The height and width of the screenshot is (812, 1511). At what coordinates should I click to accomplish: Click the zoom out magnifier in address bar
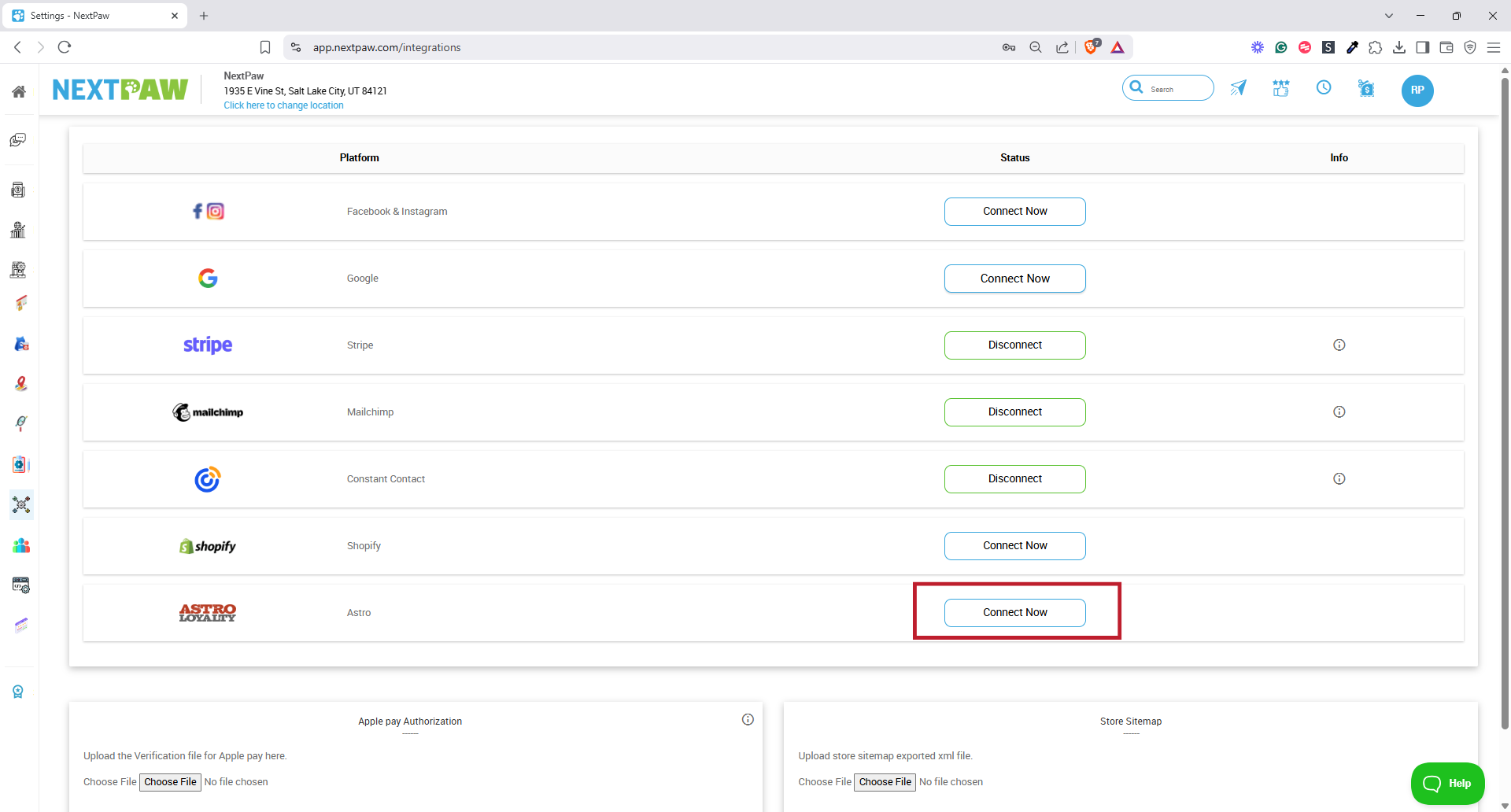[x=1036, y=47]
